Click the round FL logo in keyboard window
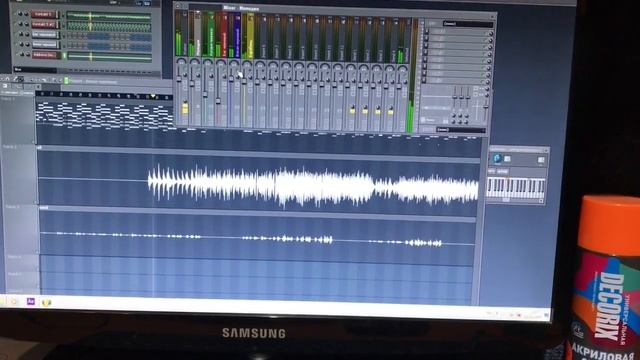Viewport: 640px width, 360px height. tap(497, 158)
